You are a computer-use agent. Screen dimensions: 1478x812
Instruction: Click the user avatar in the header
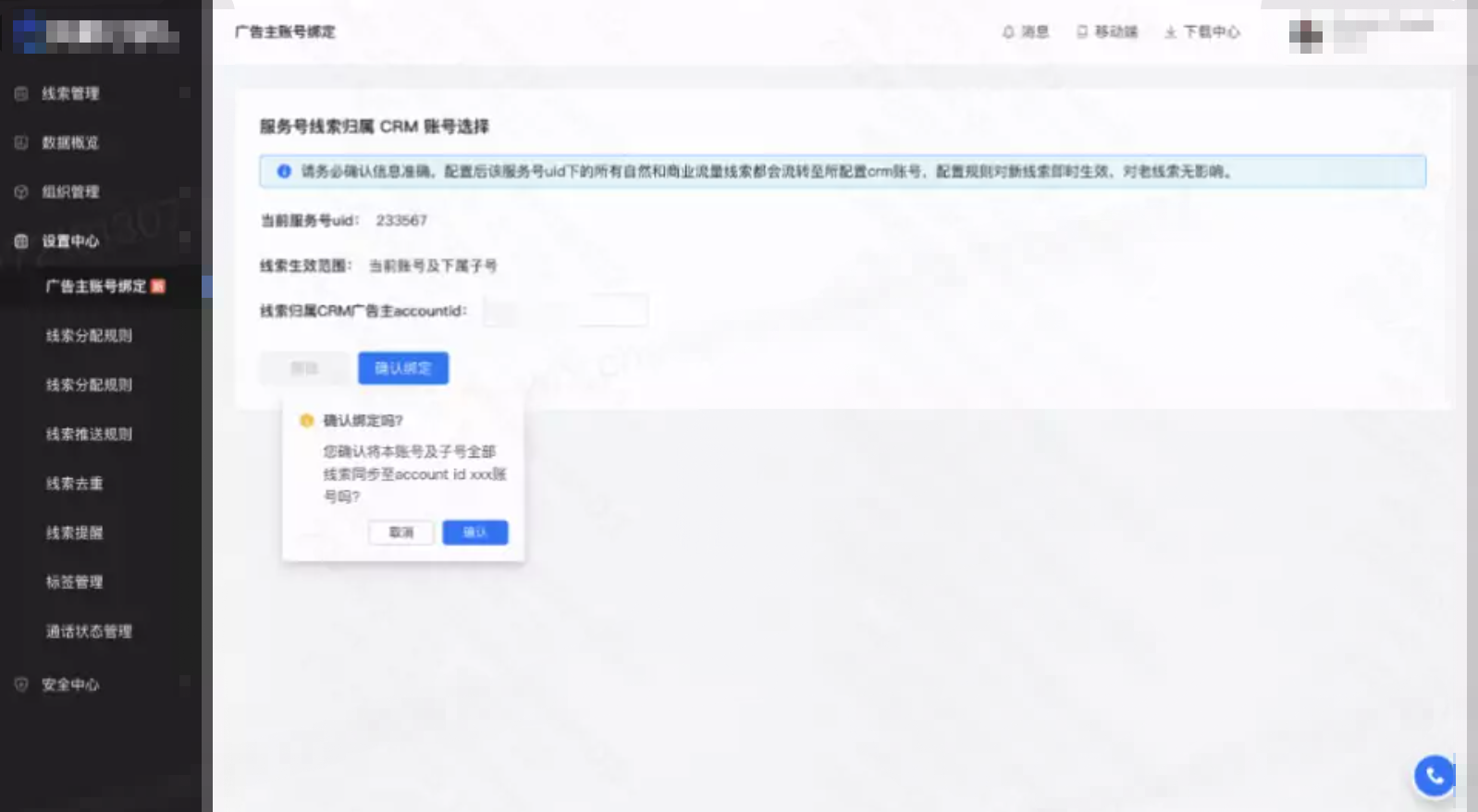1305,35
